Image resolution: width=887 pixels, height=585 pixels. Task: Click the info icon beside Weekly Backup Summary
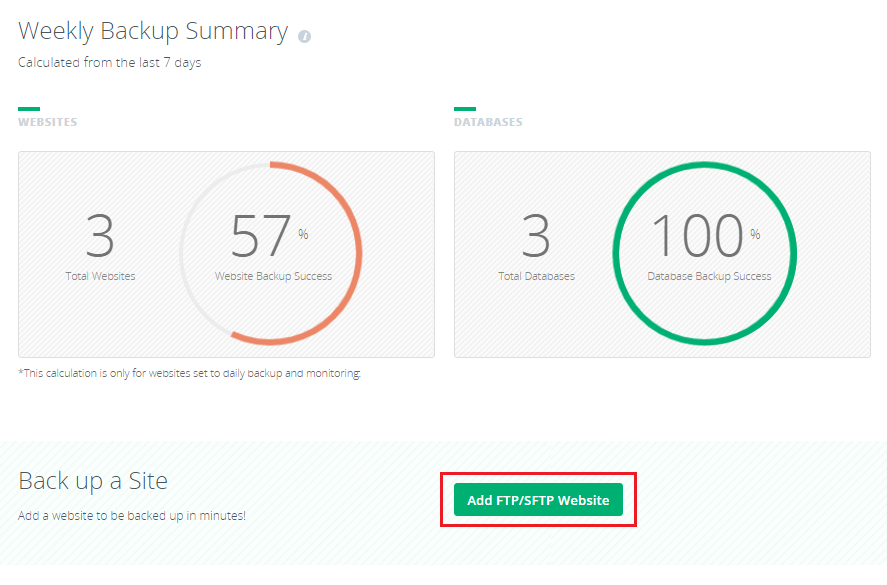pos(305,36)
